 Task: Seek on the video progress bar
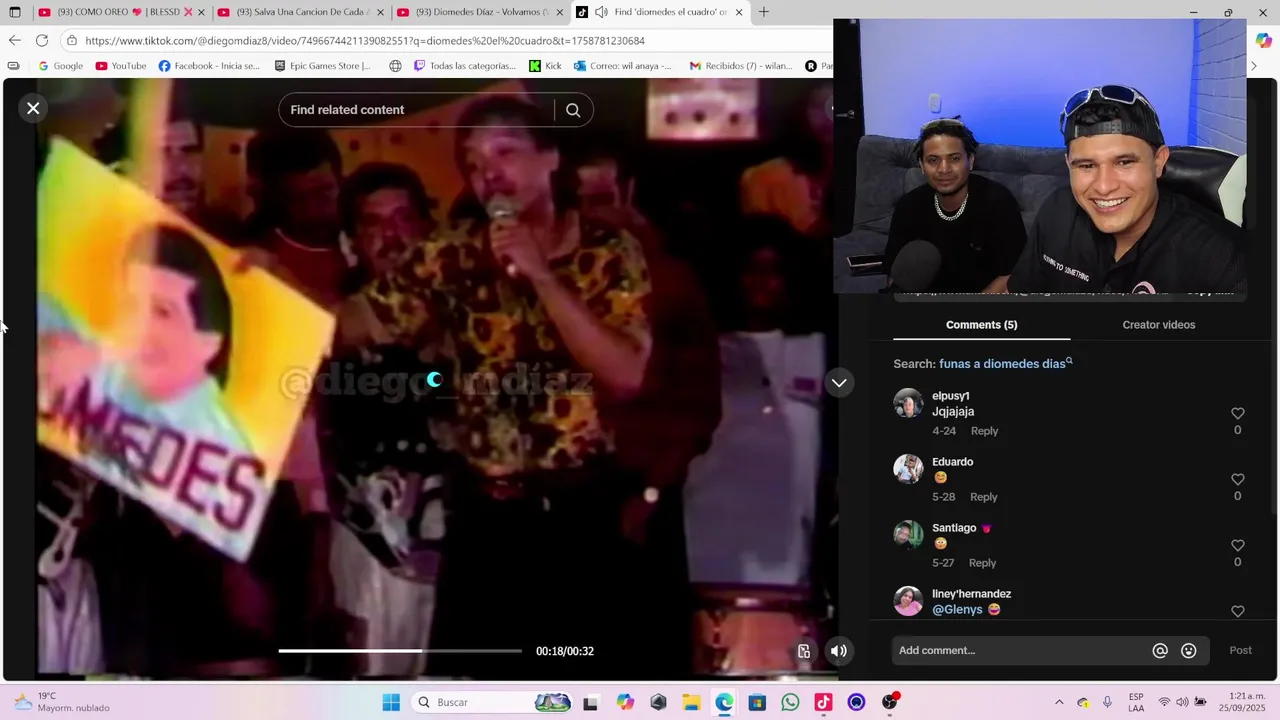(400, 651)
